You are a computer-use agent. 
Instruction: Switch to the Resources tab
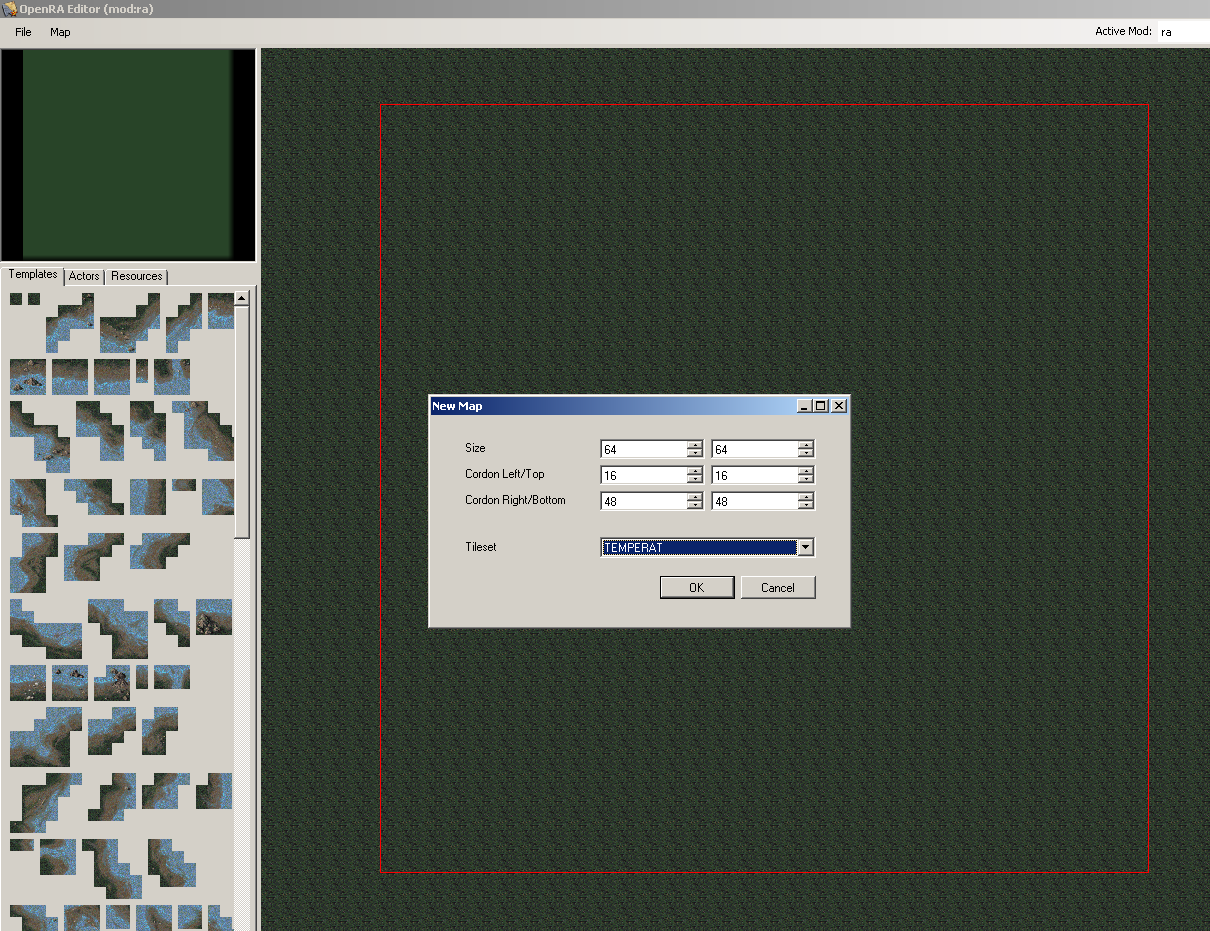click(x=136, y=276)
